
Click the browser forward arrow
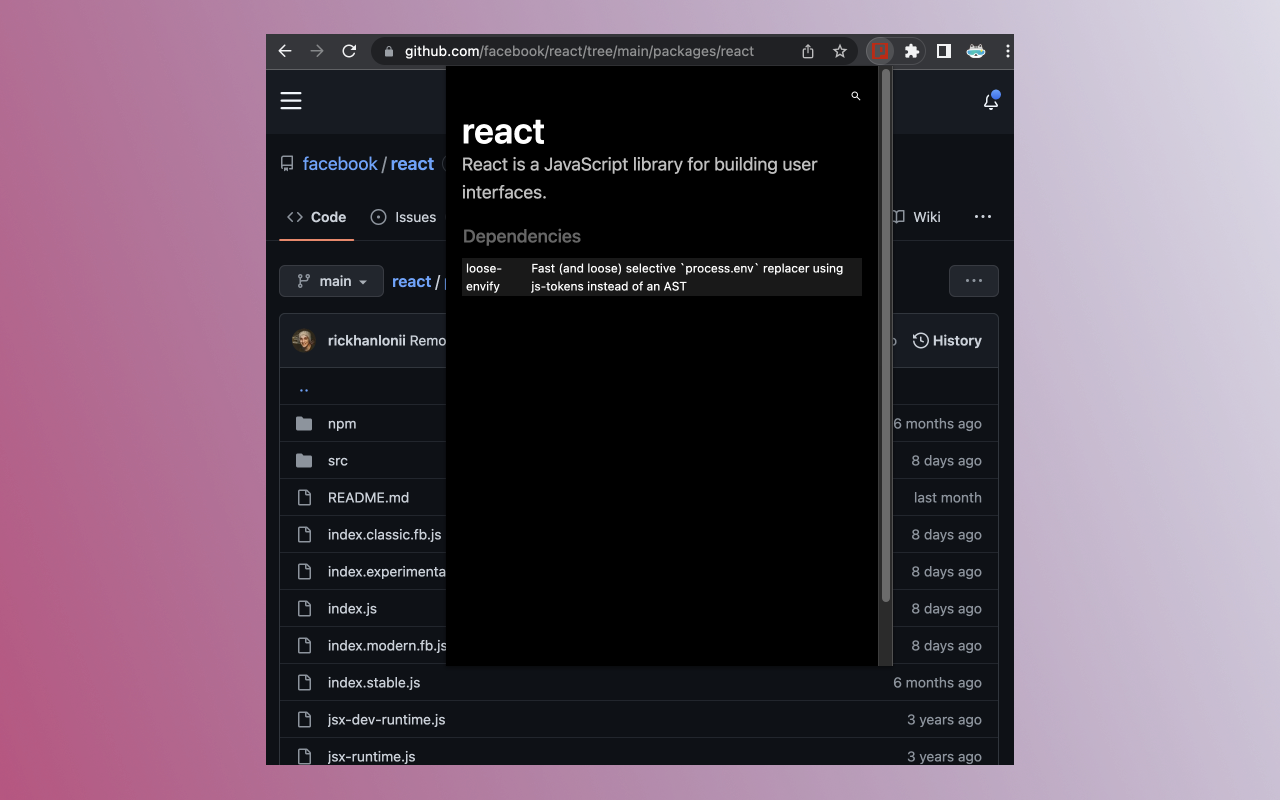(317, 51)
